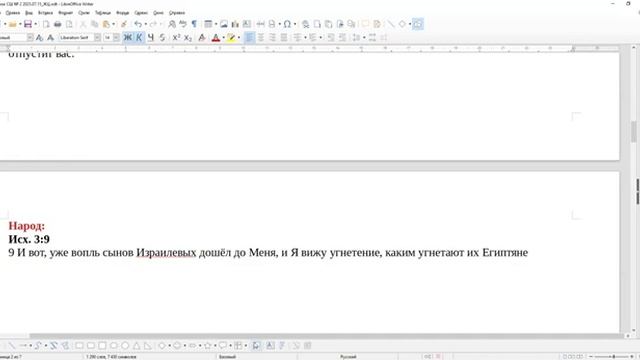Select triangle shape in drawing toolbar
Viewport: 640px width, 360px height.
click(x=136, y=346)
